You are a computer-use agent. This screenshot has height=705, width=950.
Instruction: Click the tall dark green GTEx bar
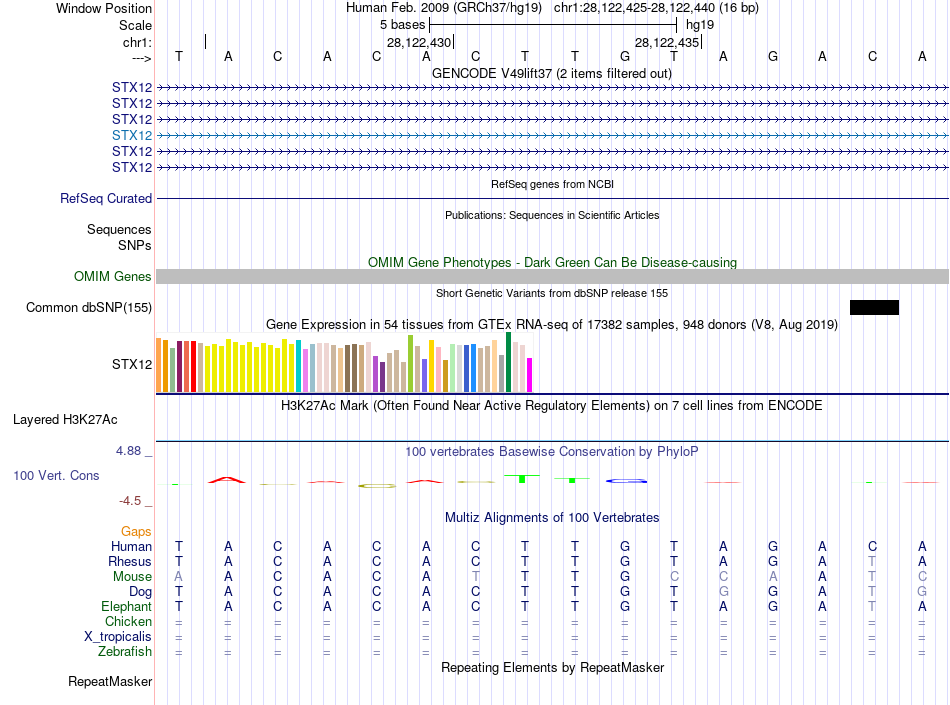click(x=508, y=362)
